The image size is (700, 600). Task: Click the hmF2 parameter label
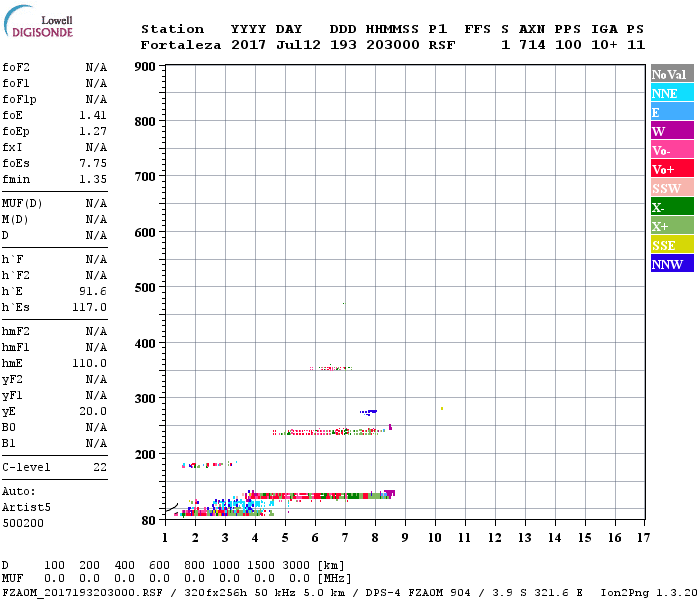16,331
